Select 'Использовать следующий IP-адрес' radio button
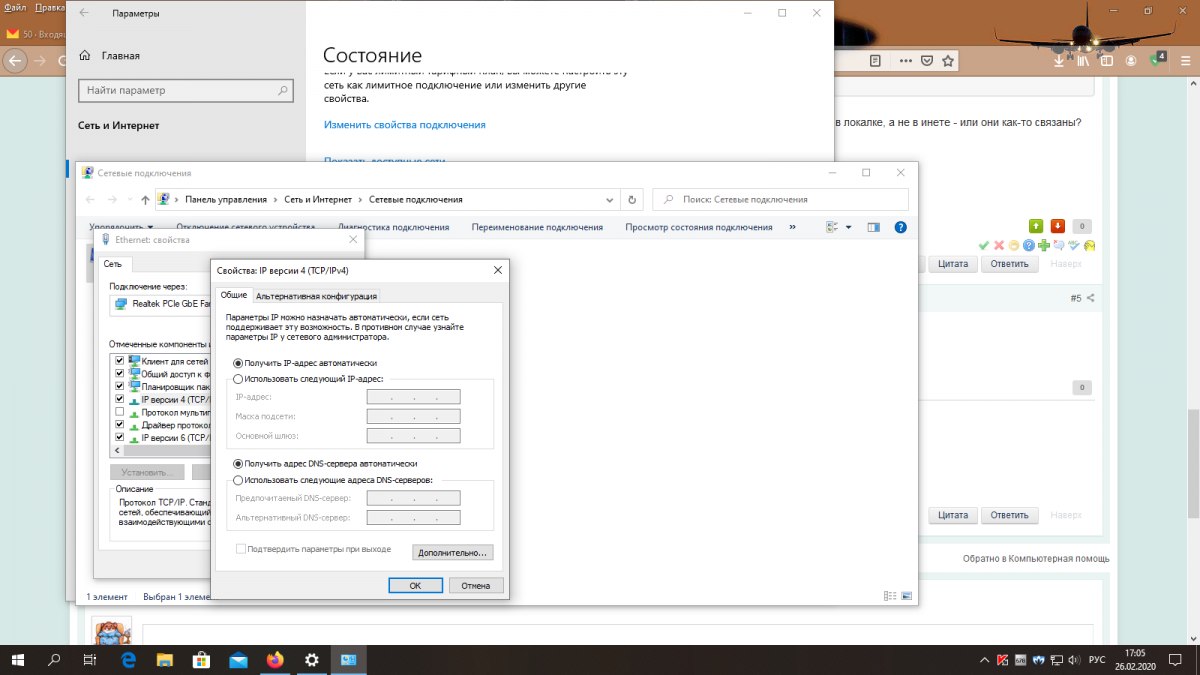 point(237,379)
